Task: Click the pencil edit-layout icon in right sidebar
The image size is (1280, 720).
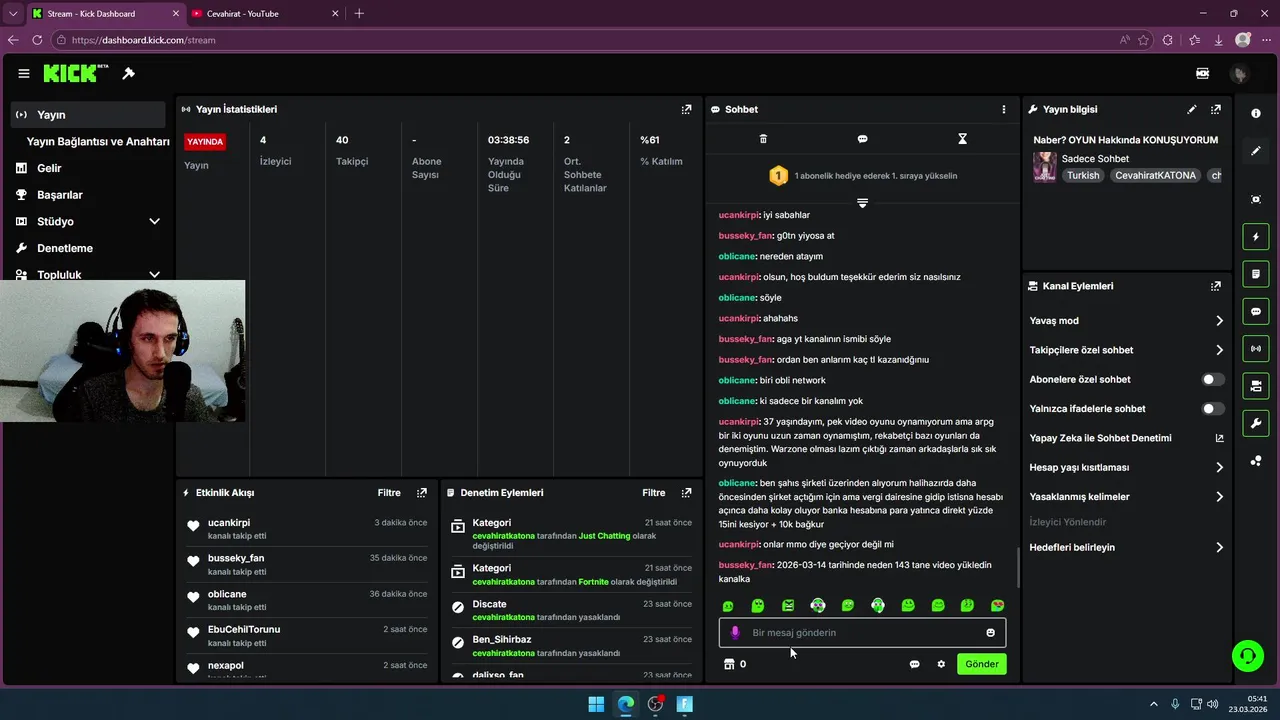Action: coord(1256,151)
